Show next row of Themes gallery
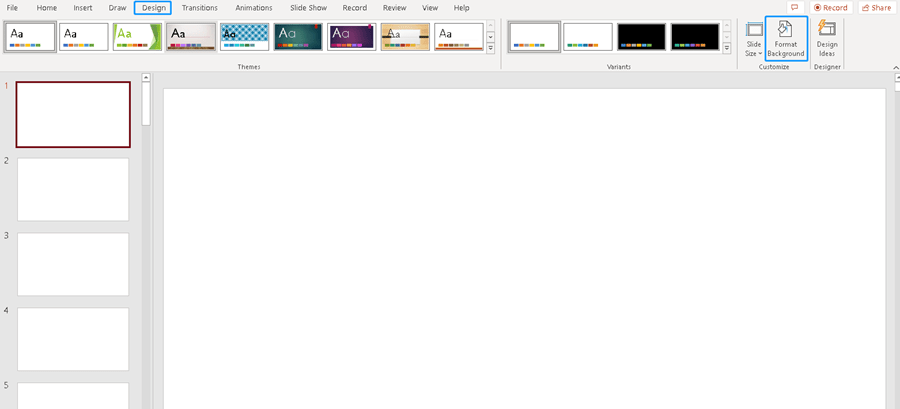The width and height of the screenshot is (900, 409). click(x=491, y=37)
